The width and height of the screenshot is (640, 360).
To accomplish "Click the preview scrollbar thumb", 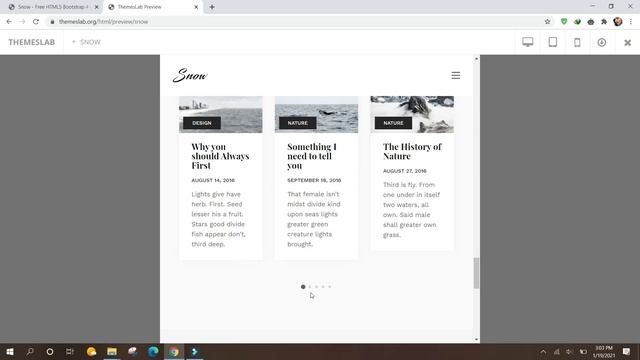I will tap(476, 273).
